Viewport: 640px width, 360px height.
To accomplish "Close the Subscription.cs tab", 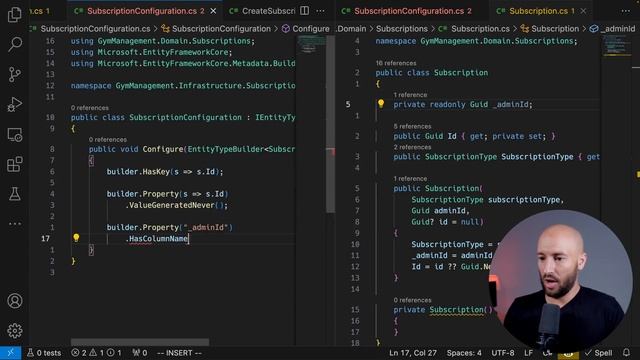I will click(x=583, y=11).
